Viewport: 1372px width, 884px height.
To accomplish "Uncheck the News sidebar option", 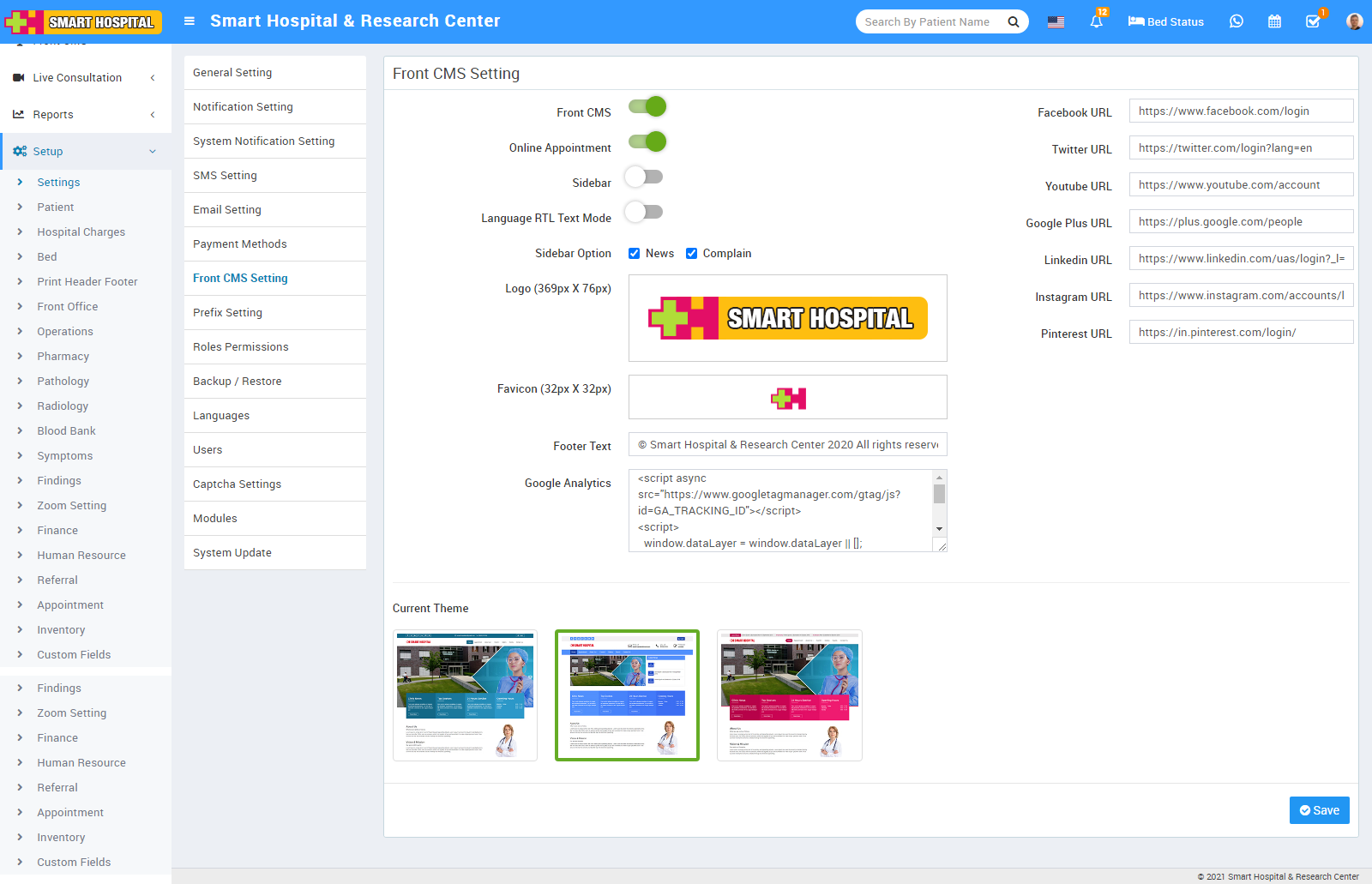I will [635, 253].
